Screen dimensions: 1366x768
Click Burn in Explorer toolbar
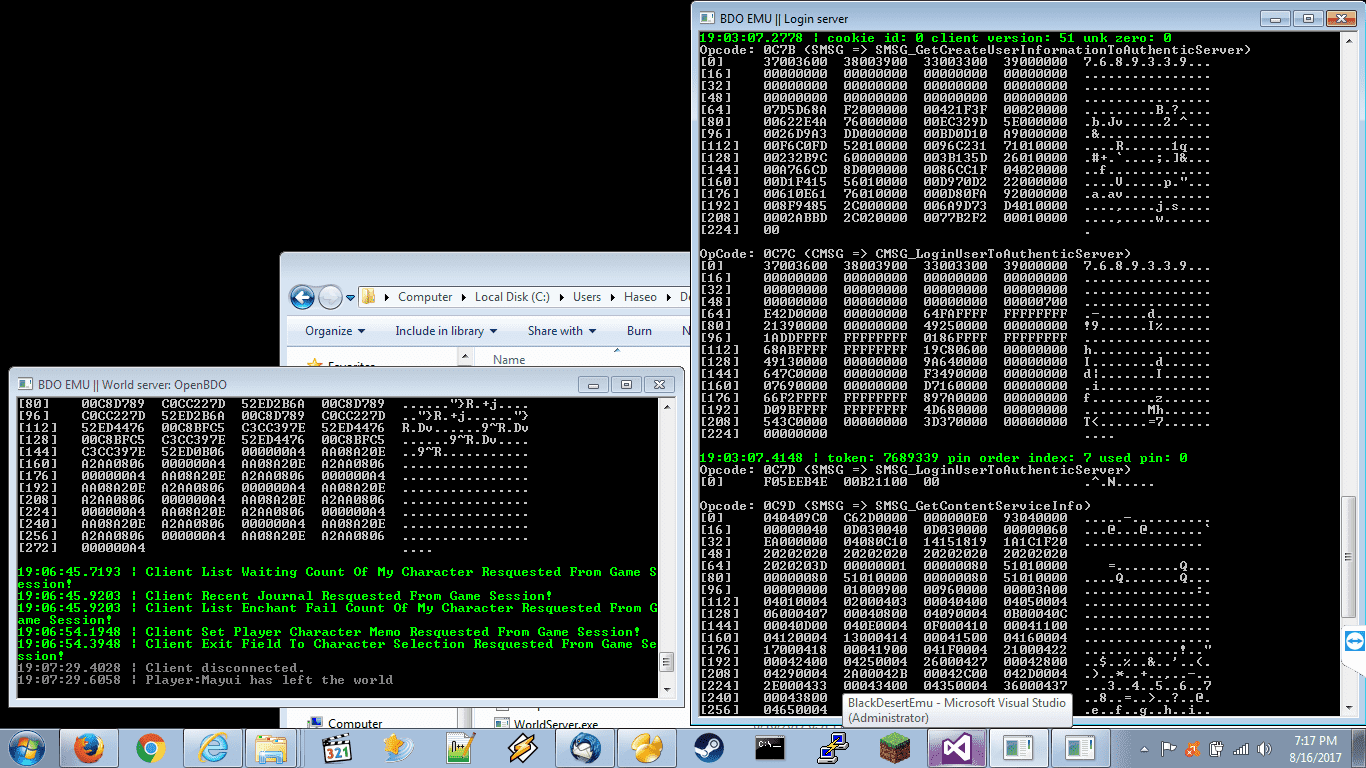point(640,331)
